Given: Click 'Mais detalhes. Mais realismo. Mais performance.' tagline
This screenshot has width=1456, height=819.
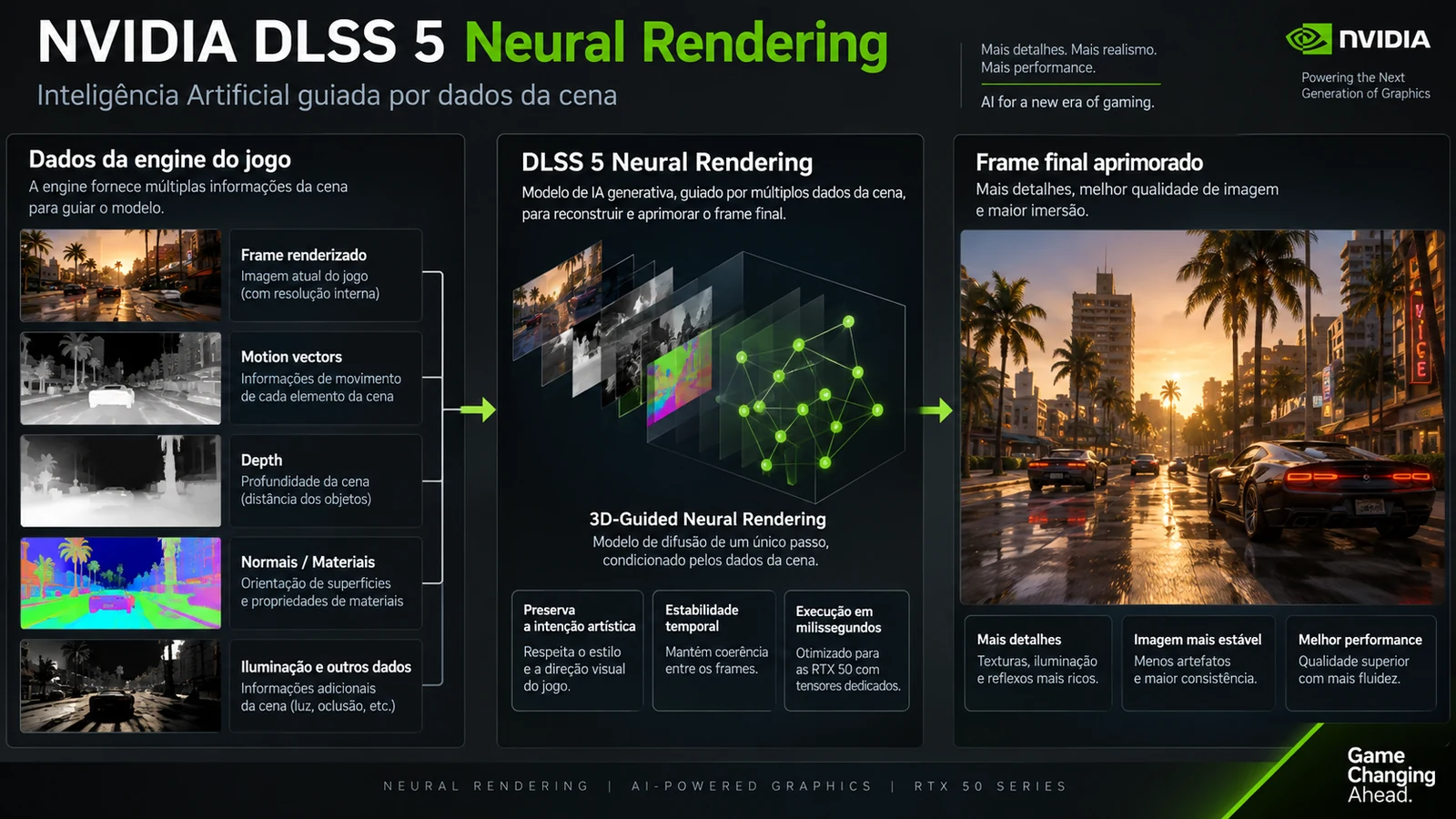Looking at the screenshot, I should point(1068,58).
